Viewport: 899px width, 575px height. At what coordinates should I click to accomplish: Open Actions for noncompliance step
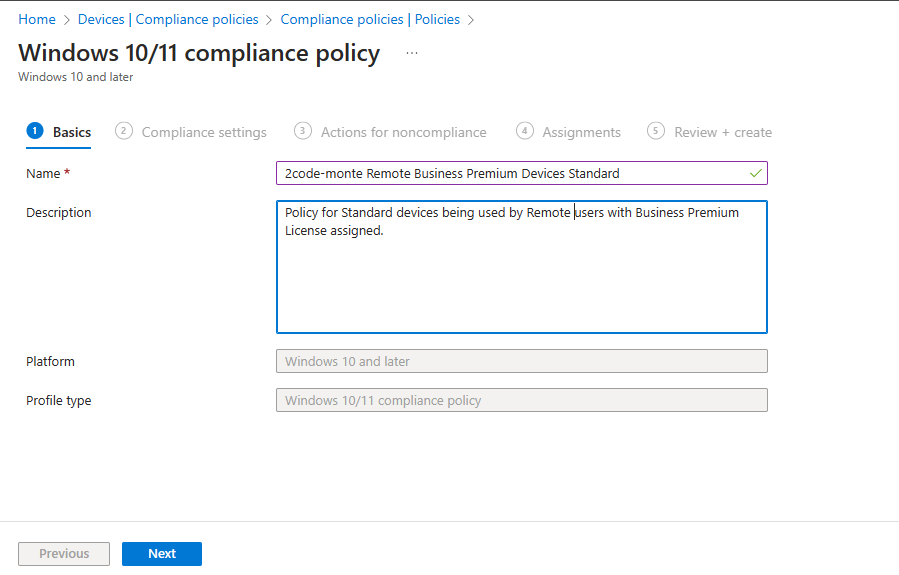[403, 132]
